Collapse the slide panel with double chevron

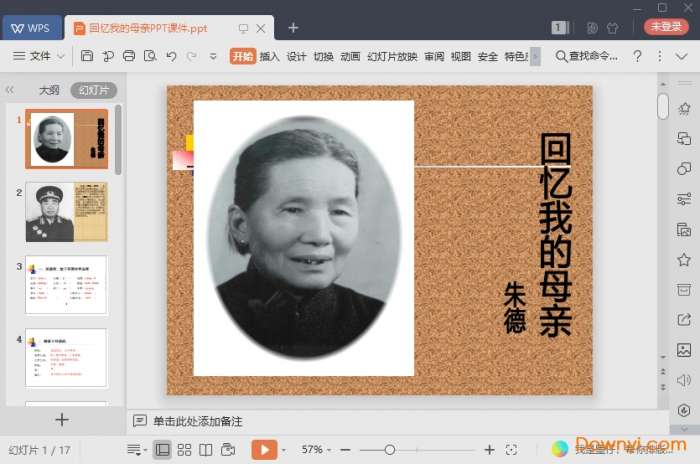[10, 90]
